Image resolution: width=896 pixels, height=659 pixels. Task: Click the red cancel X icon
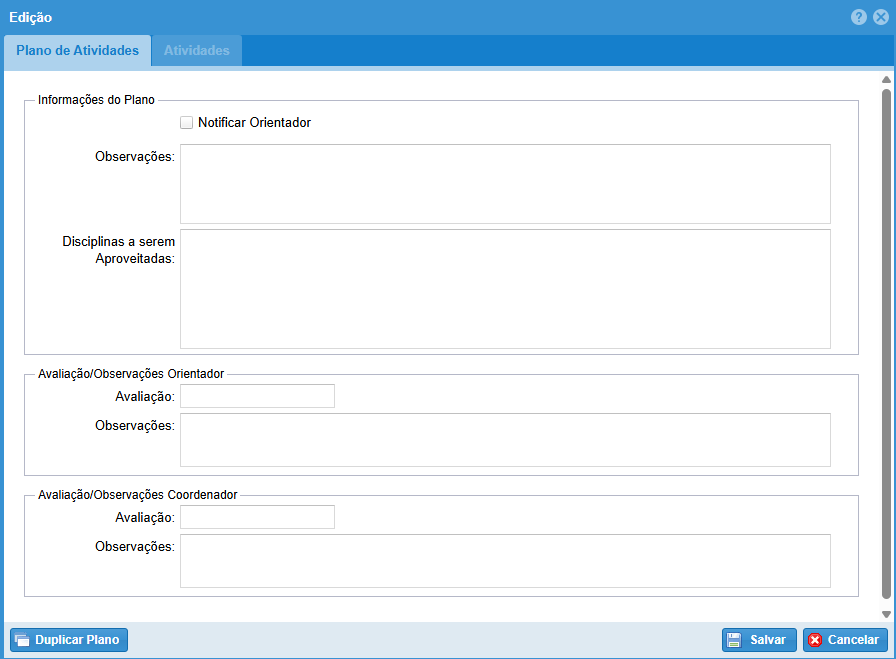coord(815,640)
